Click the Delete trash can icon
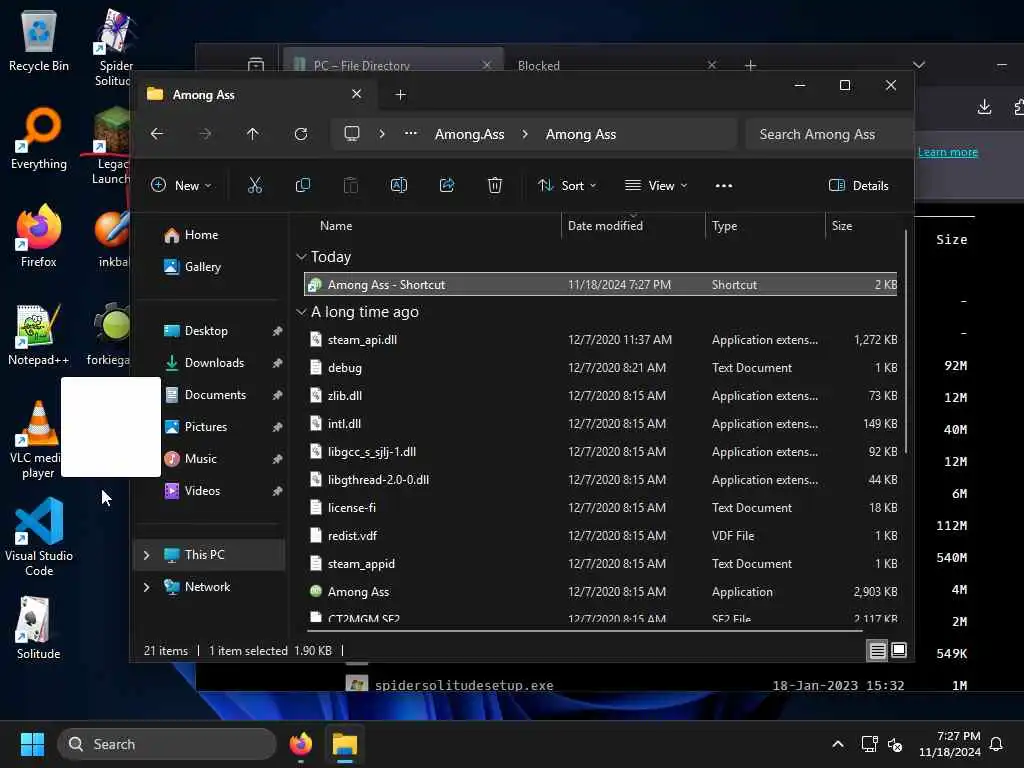Screen dimensions: 1024x768 point(495,185)
